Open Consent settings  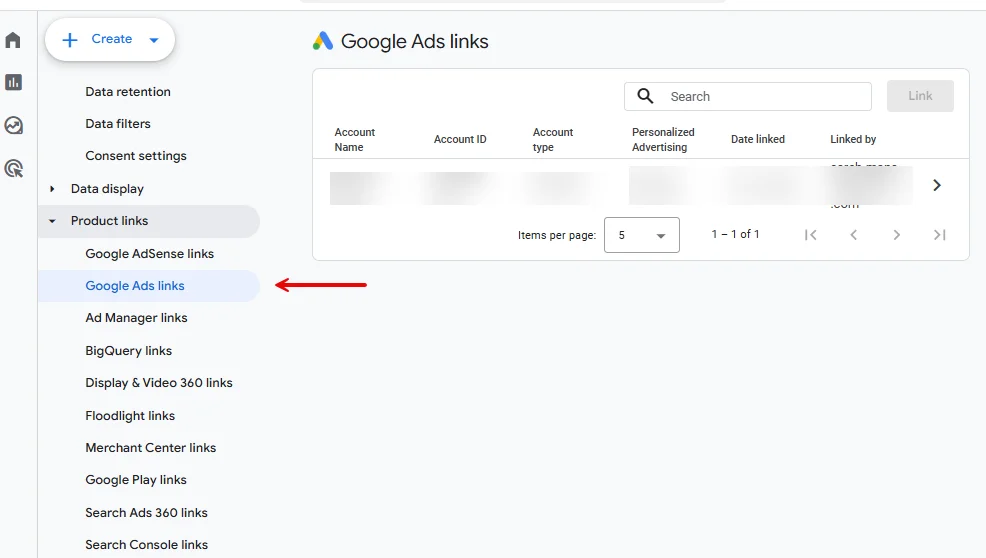pyautogui.click(x=136, y=156)
